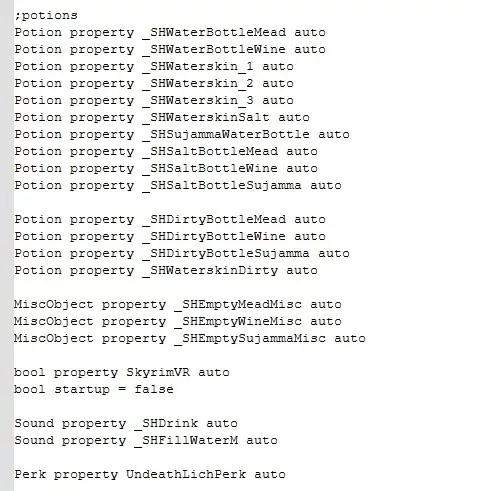Image resolution: width=479 pixels, height=491 pixels.
Task: Select the _SHWaterskin_1 line
Action: 154,67
